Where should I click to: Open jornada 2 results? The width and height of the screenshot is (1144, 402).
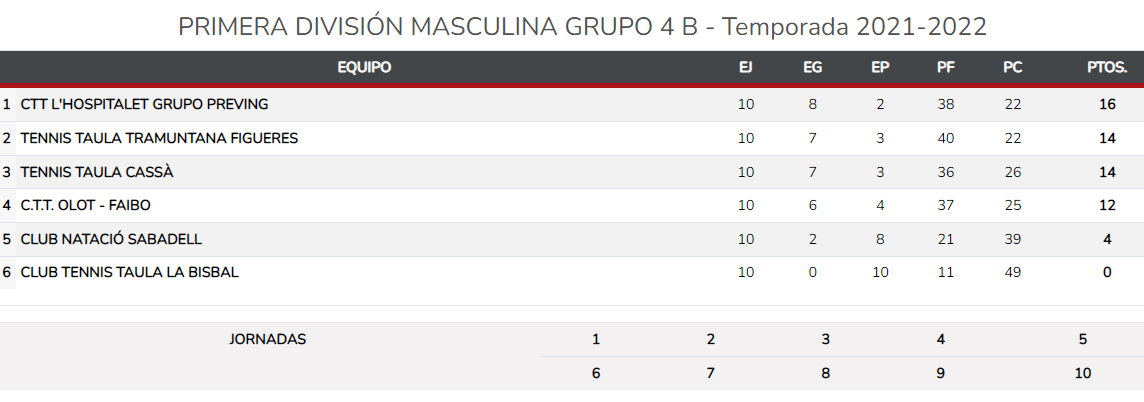(711, 340)
